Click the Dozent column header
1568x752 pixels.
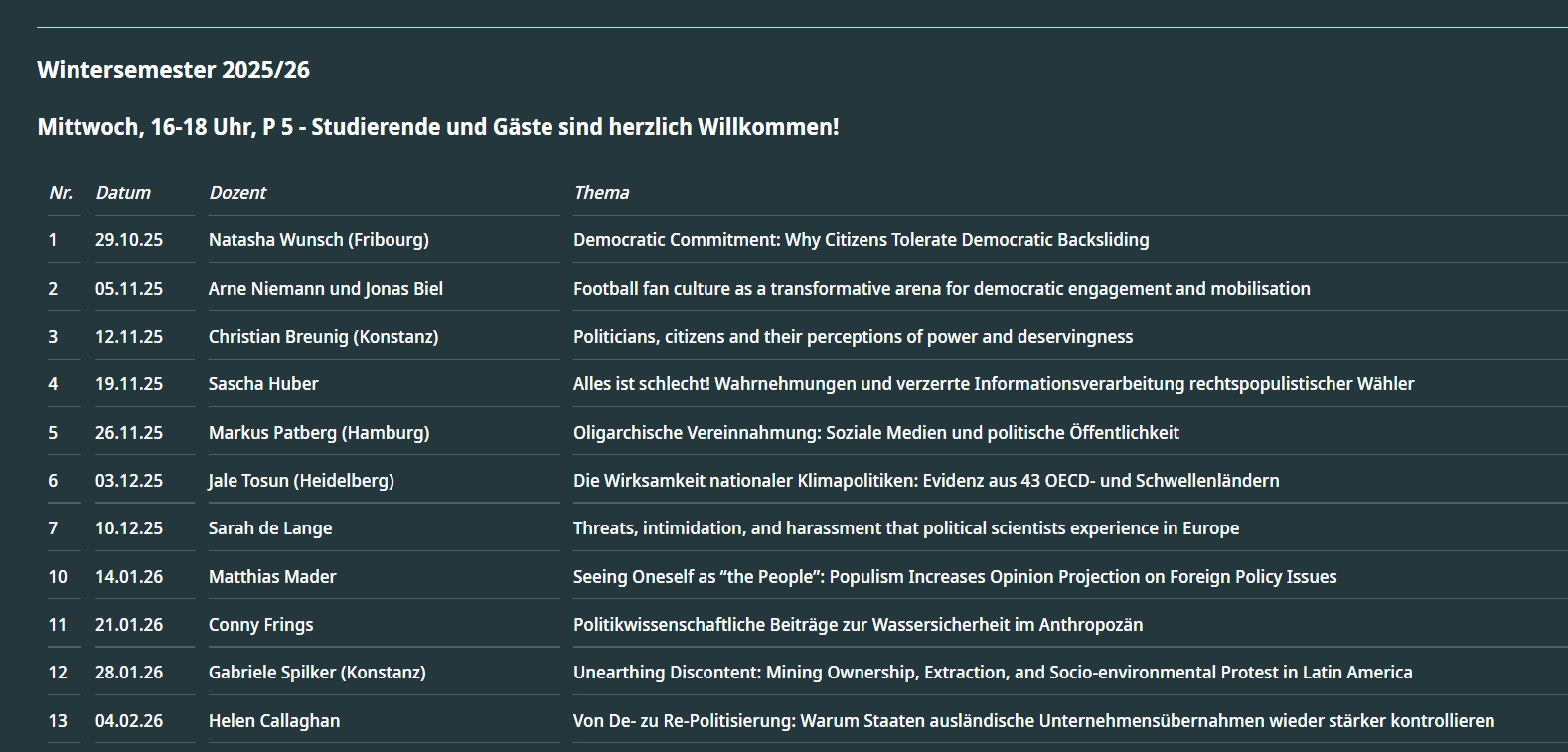pyautogui.click(x=237, y=193)
